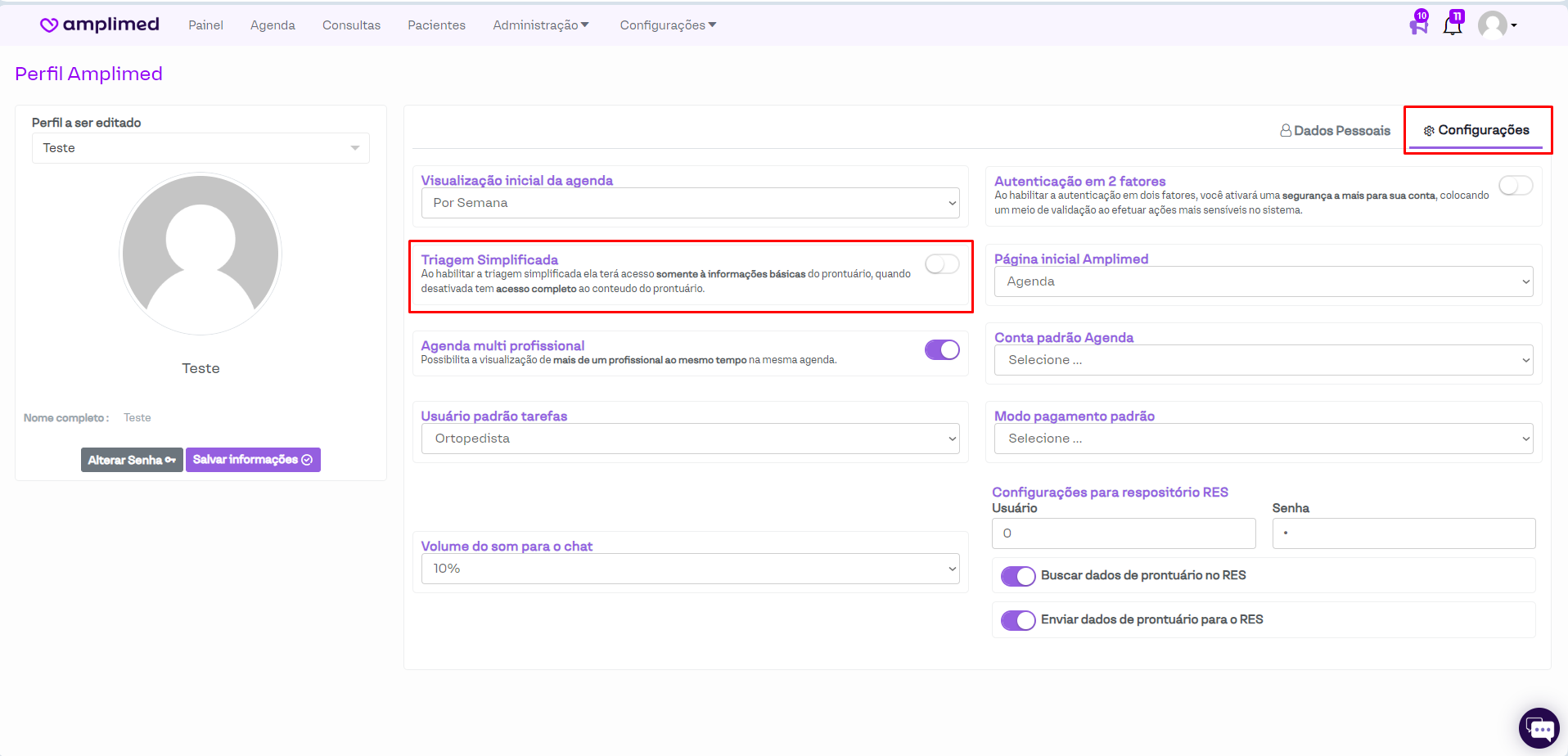Viewport: 1568px width, 756px height.
Task: Click the Salvar informações button
Action: [253, 460]
